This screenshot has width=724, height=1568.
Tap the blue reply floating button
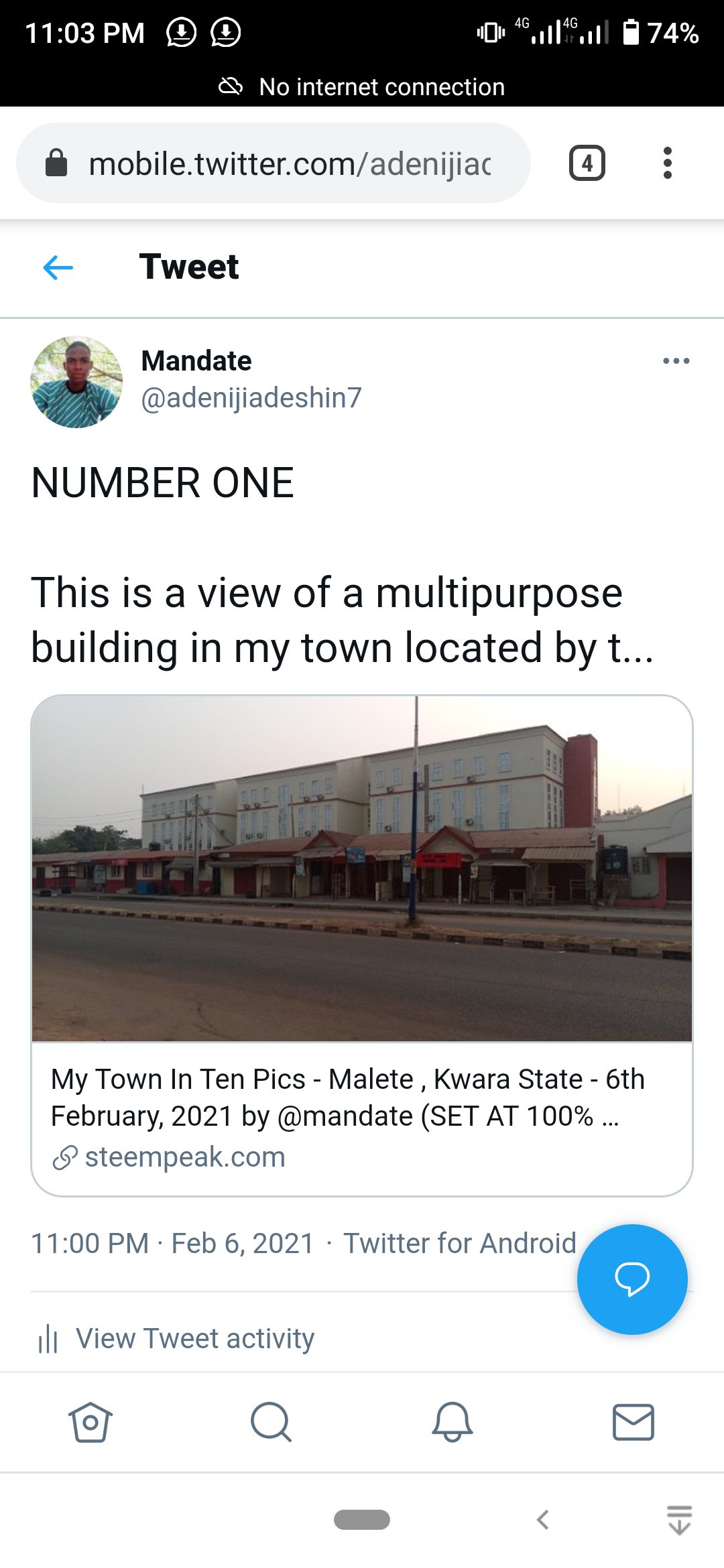pyautogui.click(x=632, y=1279)
